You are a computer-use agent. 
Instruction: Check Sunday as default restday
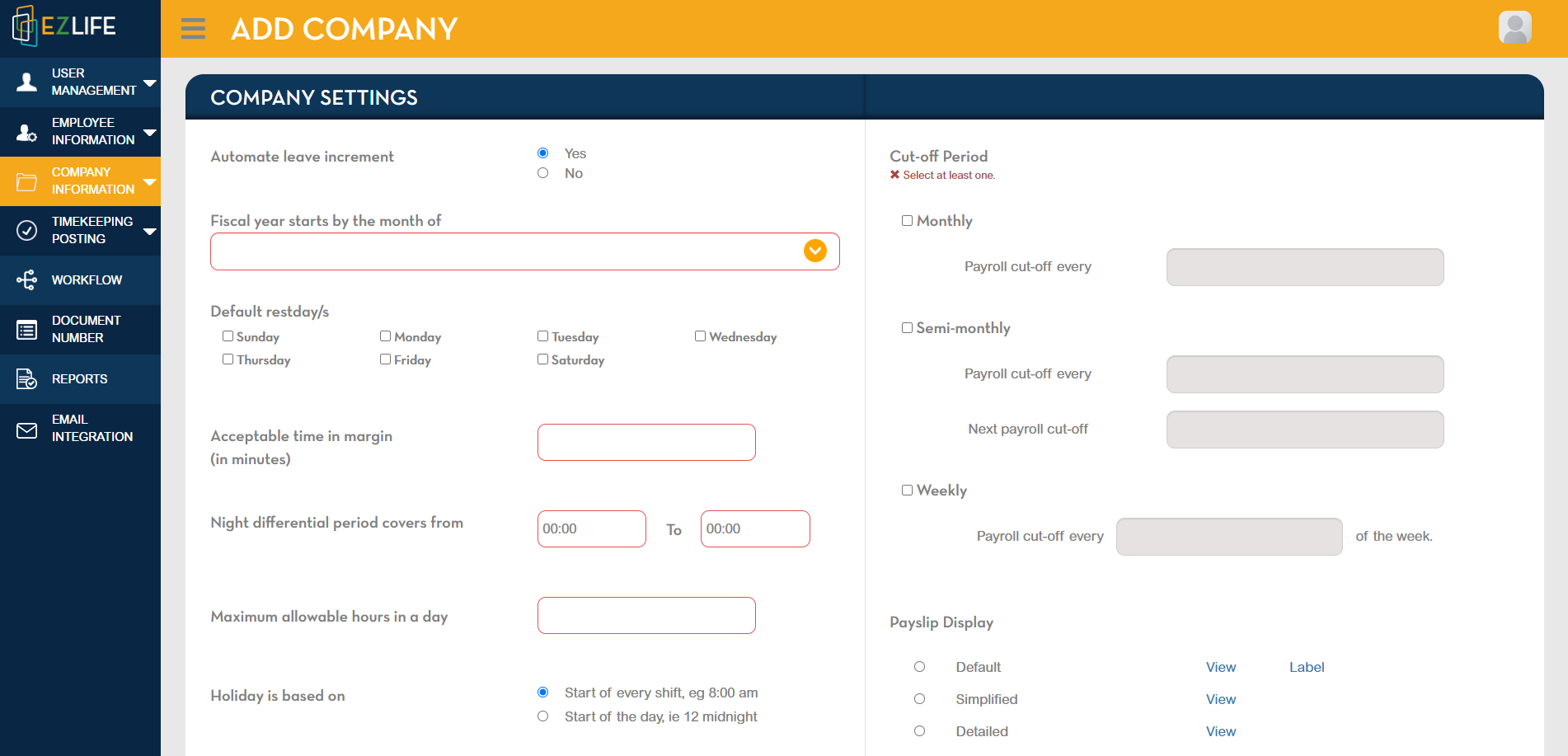(228, 336)
